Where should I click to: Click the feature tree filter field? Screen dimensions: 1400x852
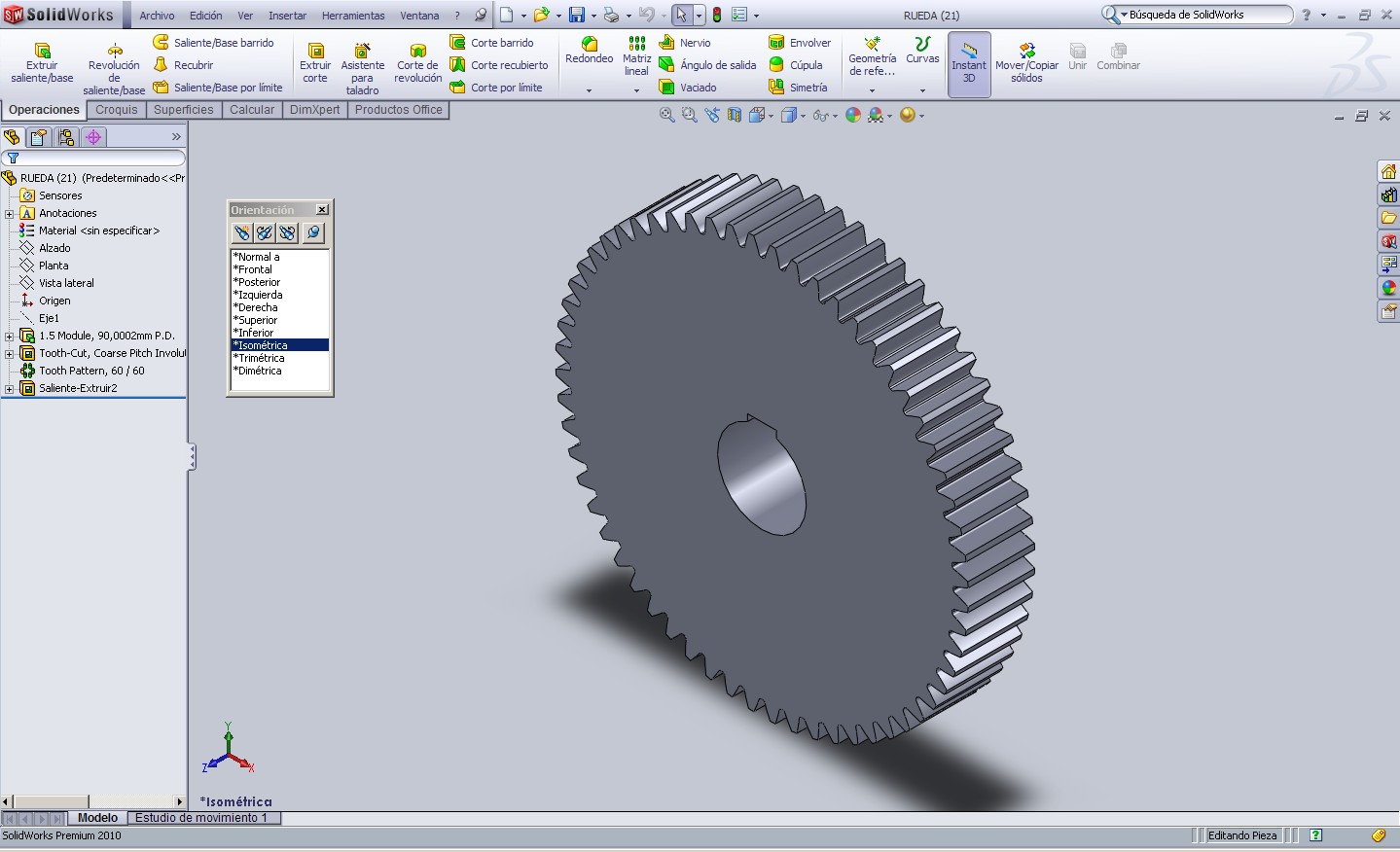pos(94,158)
